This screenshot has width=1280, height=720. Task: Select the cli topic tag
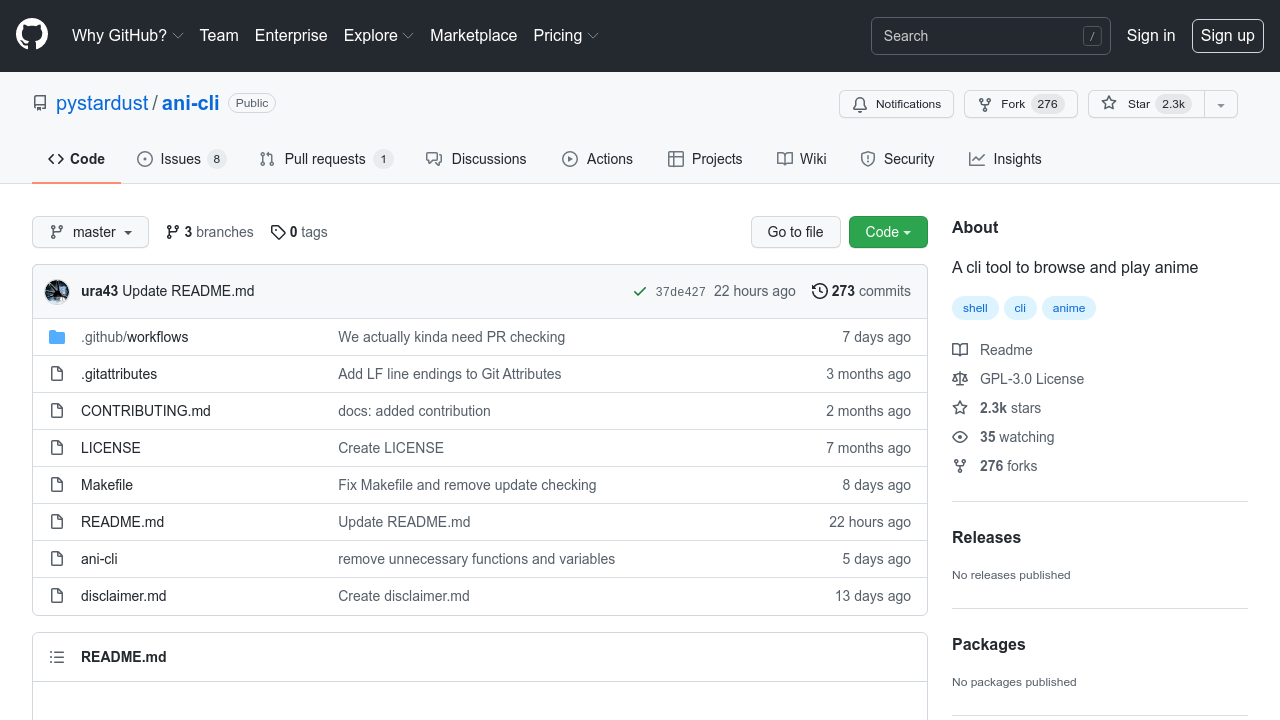pyautogui.click(x=1020, y=308)
